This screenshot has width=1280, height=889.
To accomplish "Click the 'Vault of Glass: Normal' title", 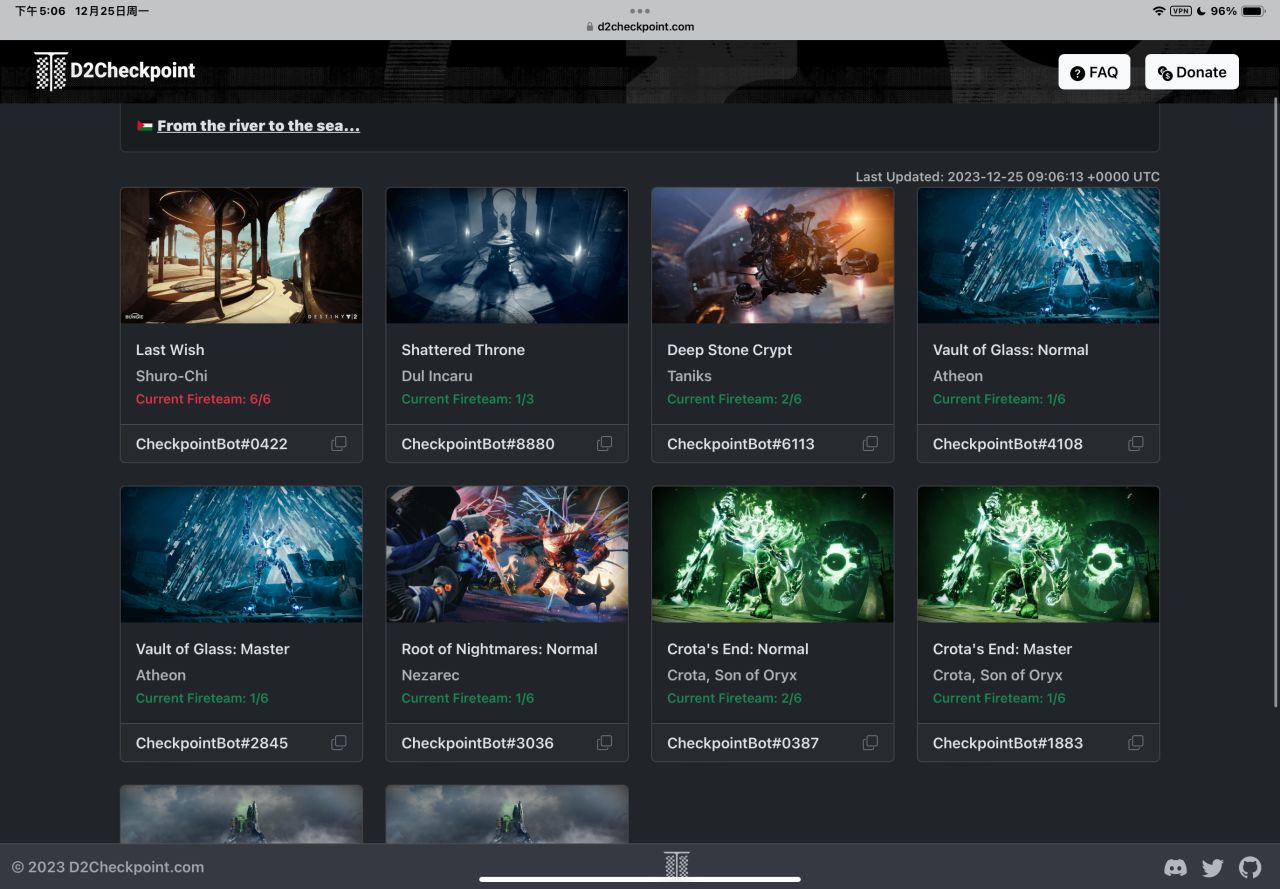I will click(1010, 350).
